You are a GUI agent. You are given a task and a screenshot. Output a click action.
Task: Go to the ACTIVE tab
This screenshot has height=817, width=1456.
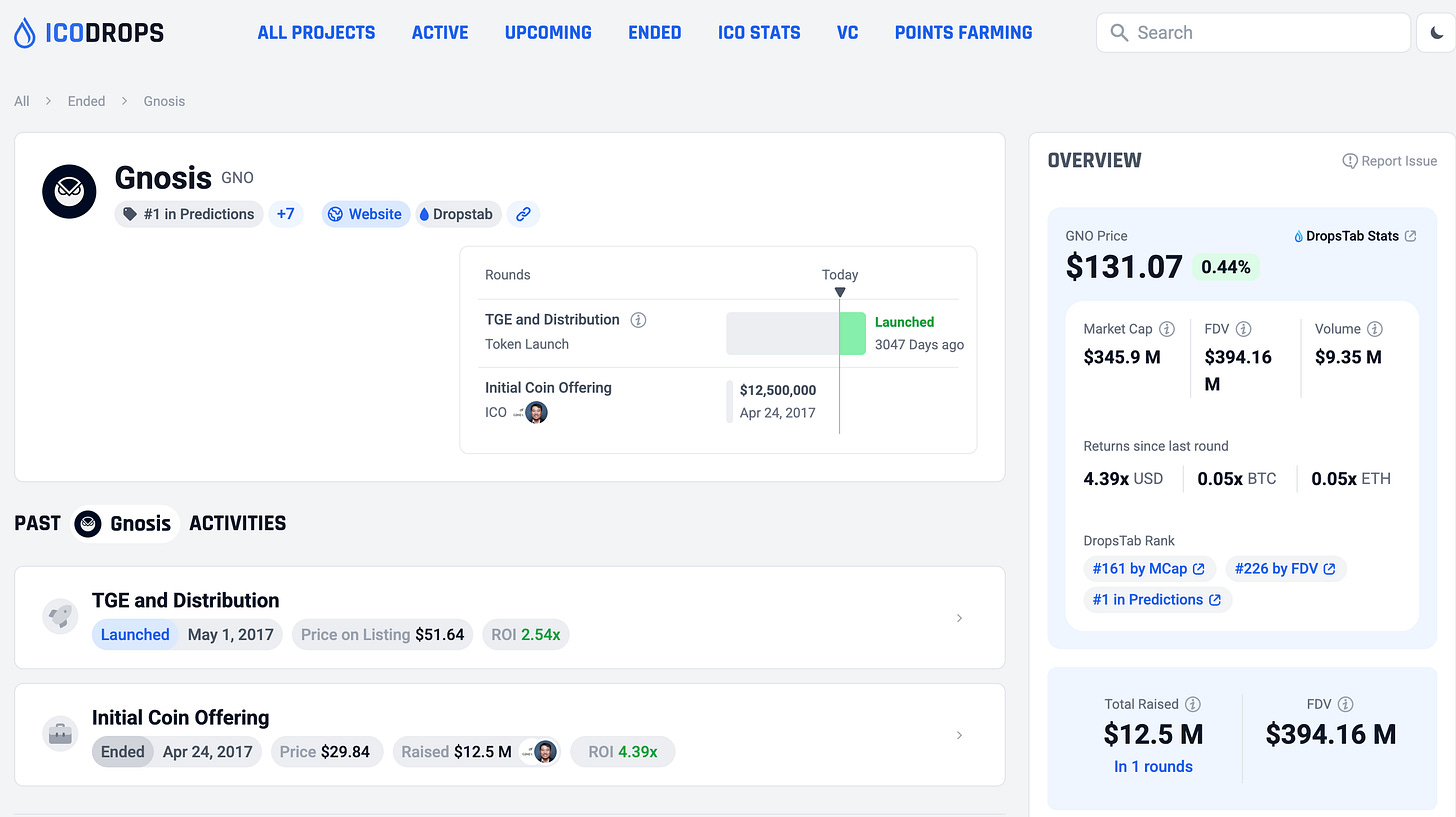pyautogui.click(x=440, y=33)
